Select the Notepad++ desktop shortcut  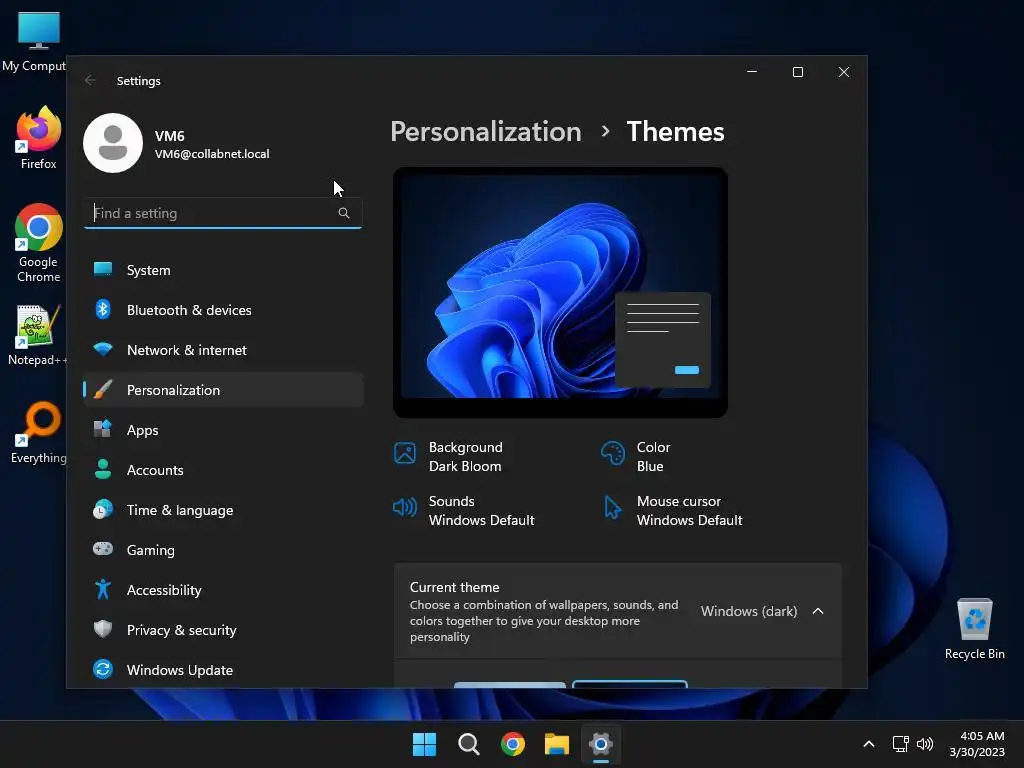point(37,335)
